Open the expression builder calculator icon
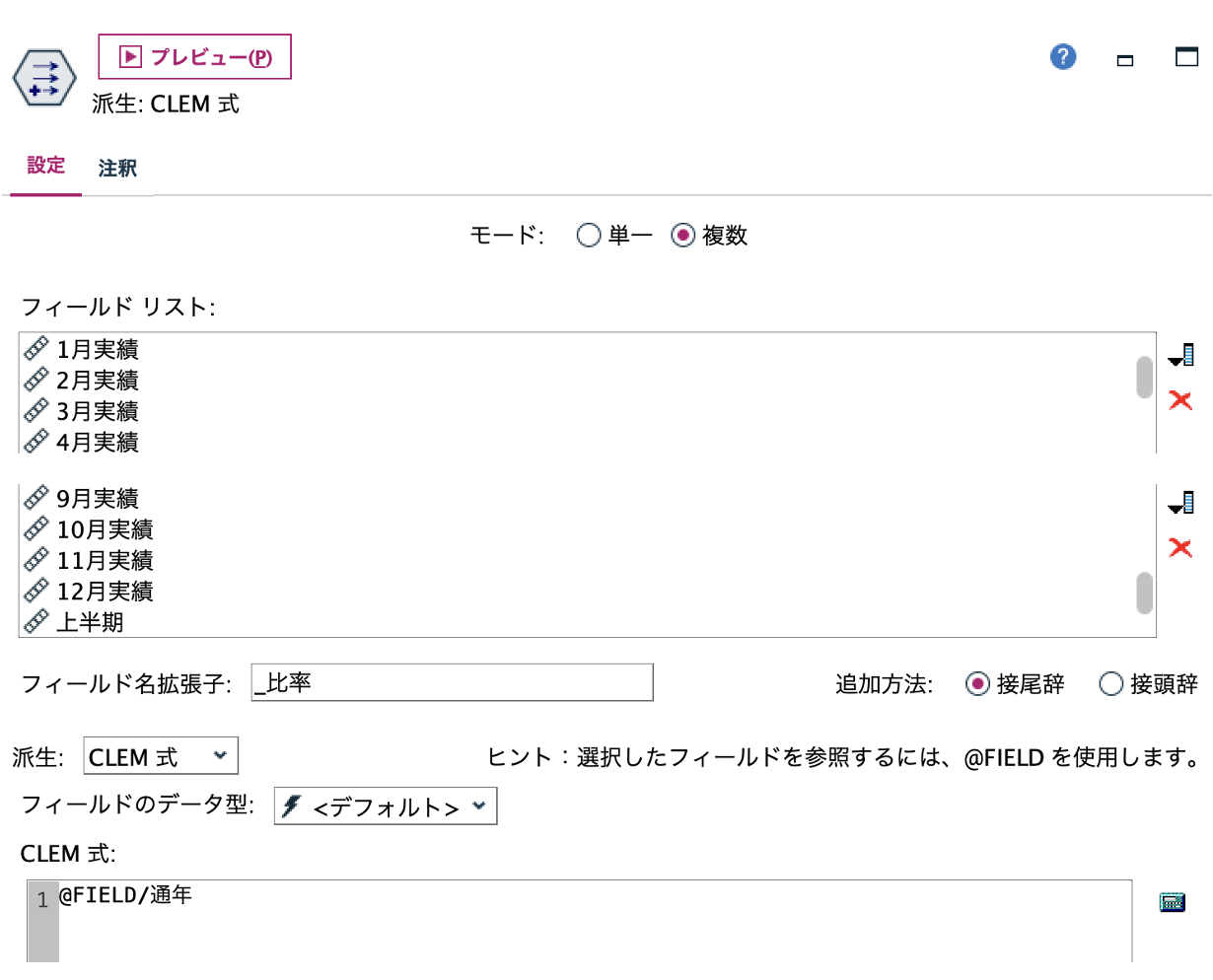Image resolution: width=1213 pixels, height=980 pixels. point(1173,901)
